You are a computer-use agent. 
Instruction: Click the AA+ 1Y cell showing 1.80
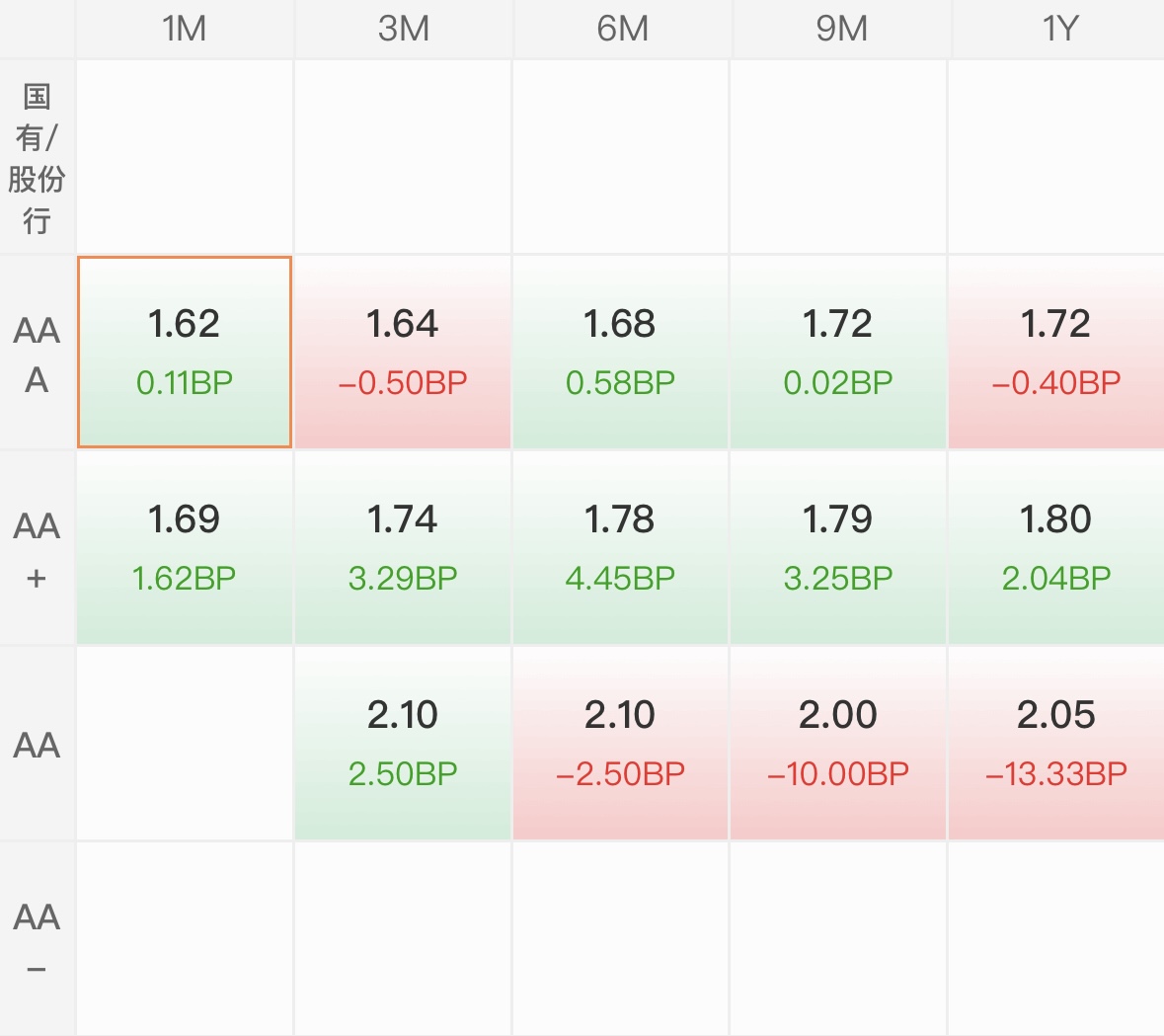[x=1055, y=547]
